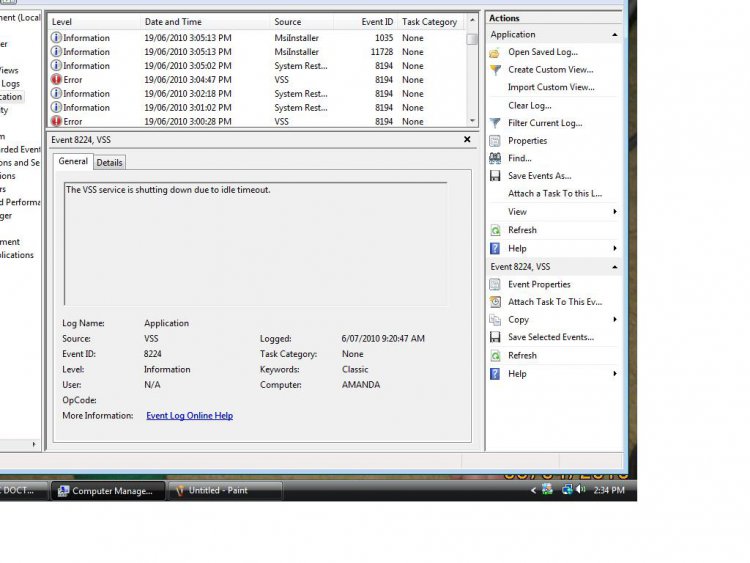Collapse the Event 8224, VSS actions section
This screenshot has height=563, width=750.
click(615, 267)
